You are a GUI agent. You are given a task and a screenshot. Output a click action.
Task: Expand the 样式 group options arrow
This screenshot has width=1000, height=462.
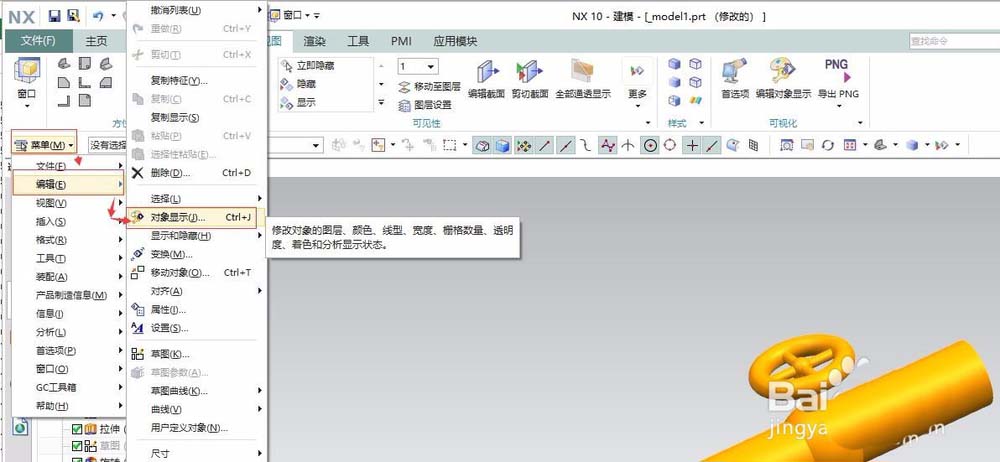(x=702, y=123)
